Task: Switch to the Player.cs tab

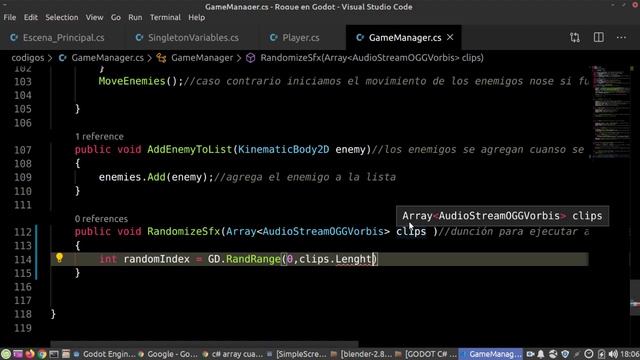Action: (x=302, y=38)
